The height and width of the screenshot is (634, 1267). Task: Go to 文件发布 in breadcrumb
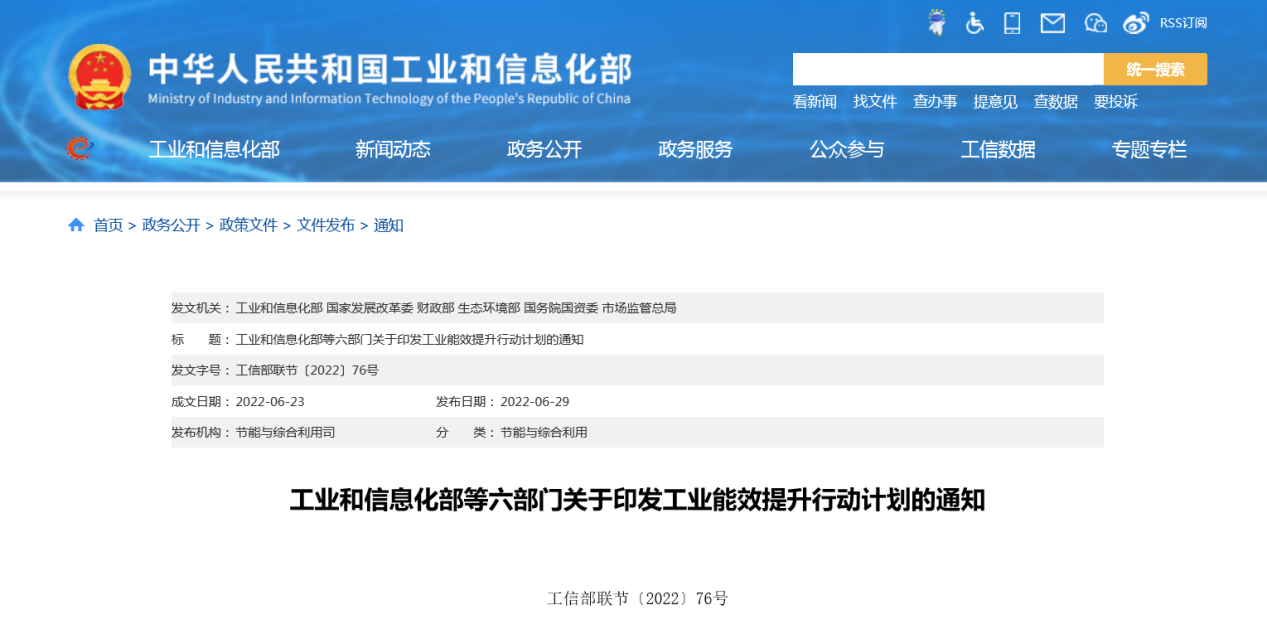coord(325,225)
